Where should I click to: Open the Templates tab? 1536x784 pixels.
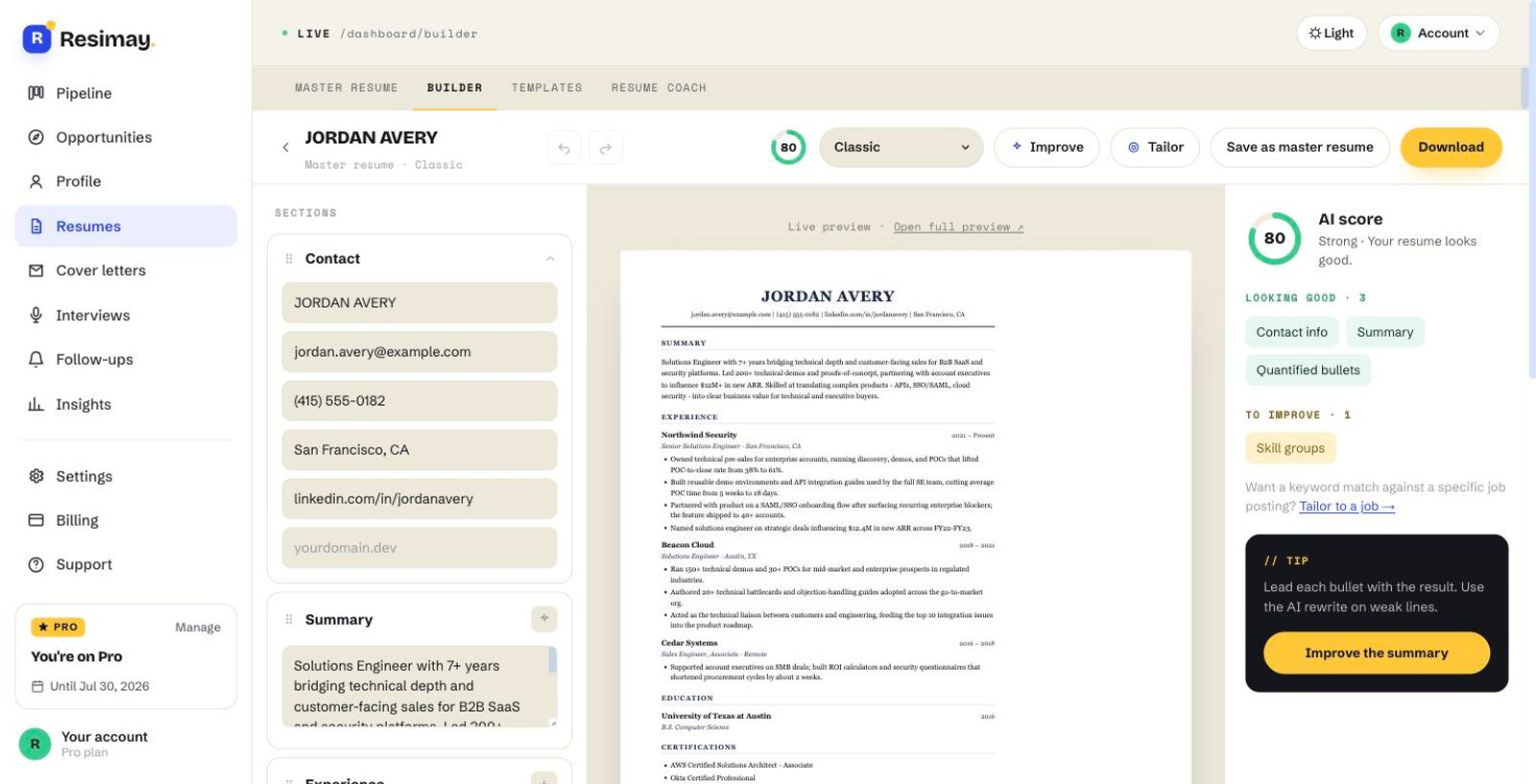coord(547,88)
